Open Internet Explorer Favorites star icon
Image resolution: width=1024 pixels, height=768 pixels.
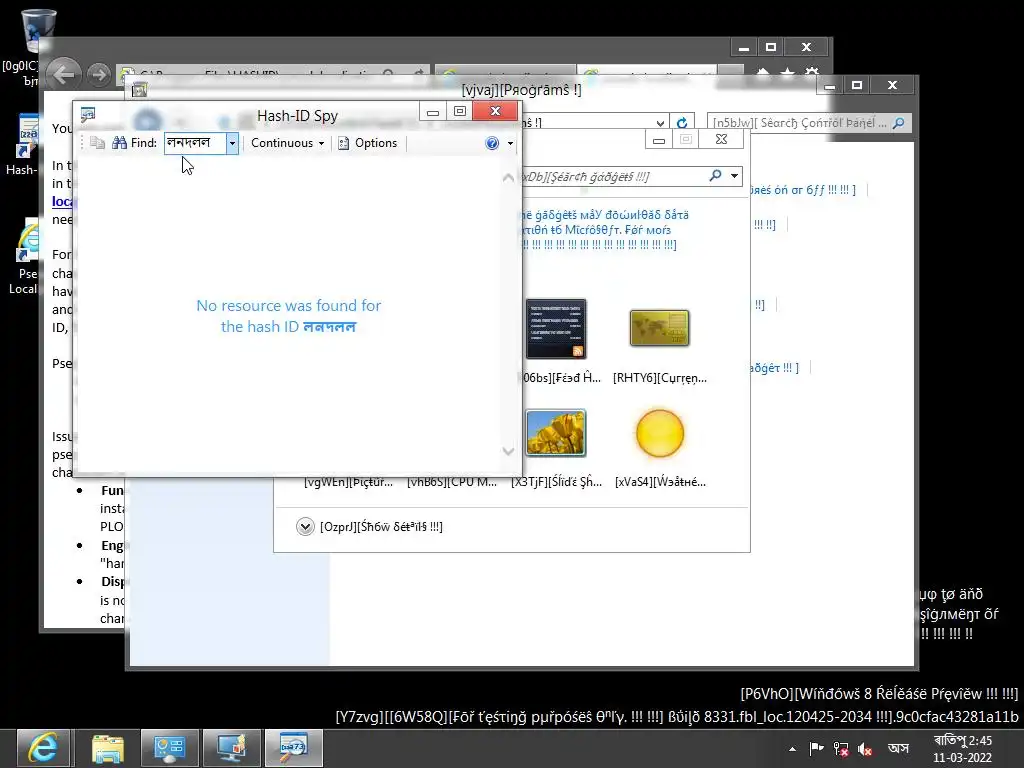[787, 72]
